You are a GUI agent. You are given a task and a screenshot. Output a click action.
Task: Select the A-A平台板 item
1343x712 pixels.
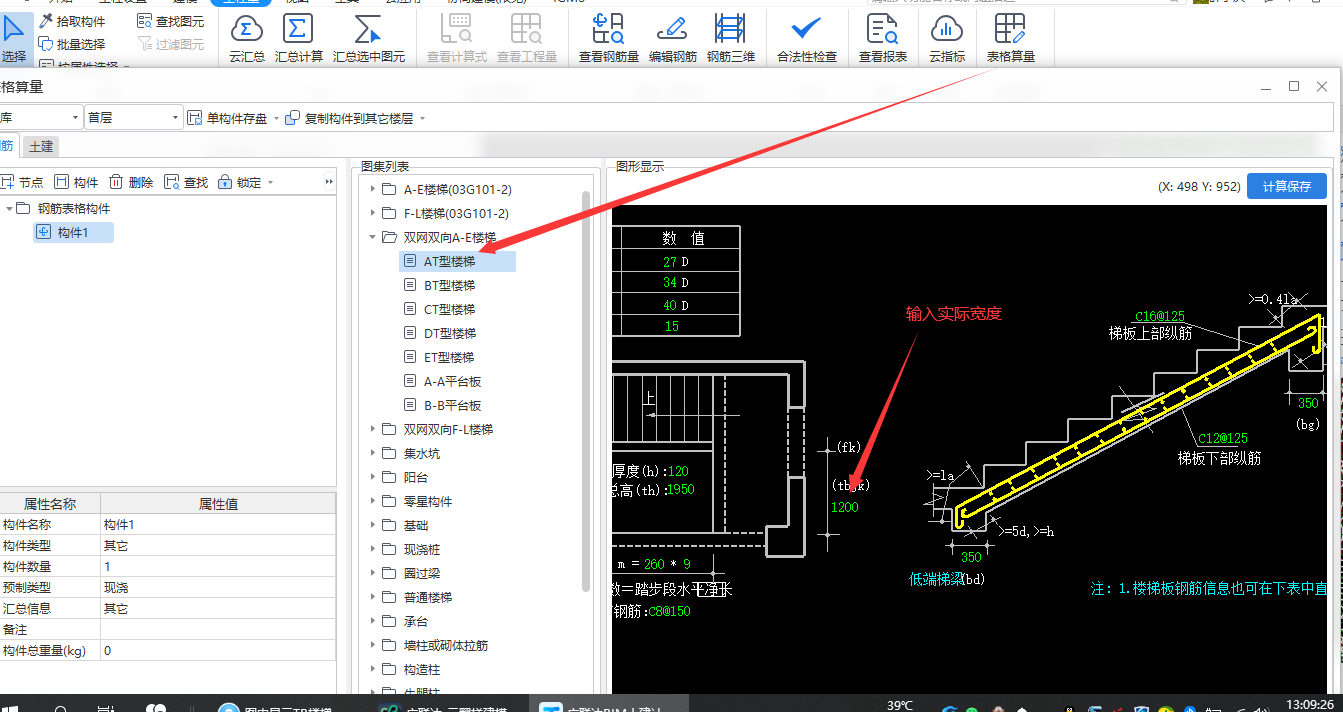tap(452, 381)
